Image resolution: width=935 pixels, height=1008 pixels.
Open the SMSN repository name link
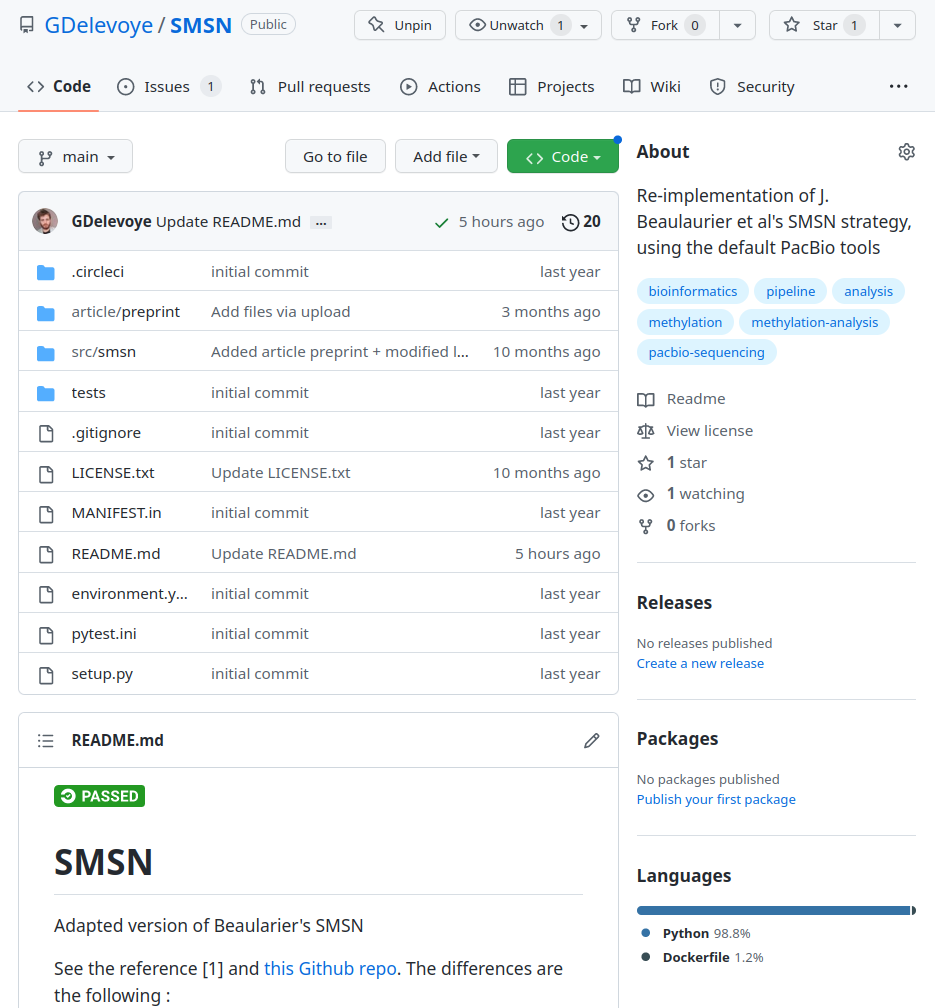pyautogui.click(x=201, y=25)
